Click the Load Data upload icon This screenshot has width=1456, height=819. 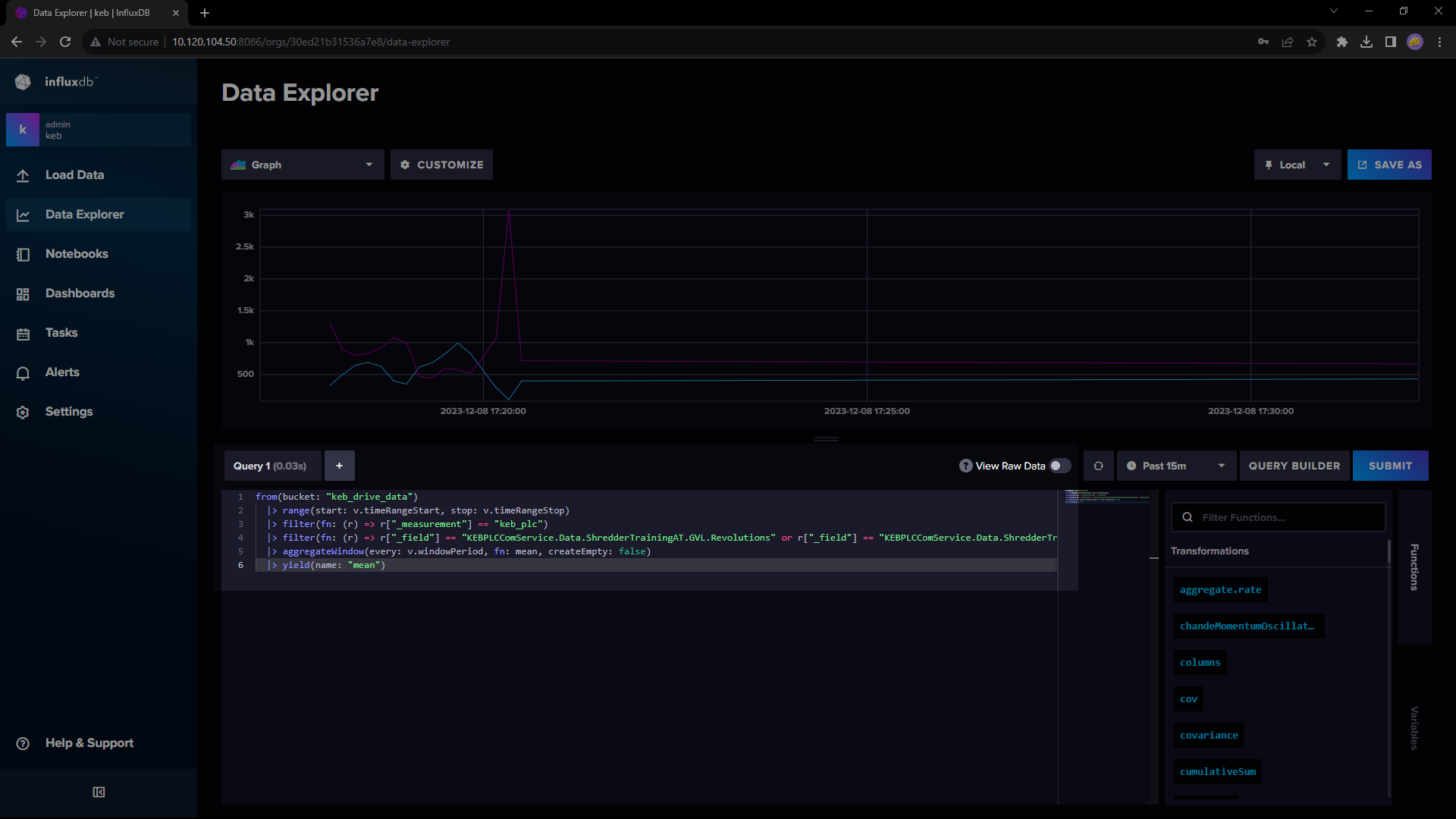click(x=23, y=175)
